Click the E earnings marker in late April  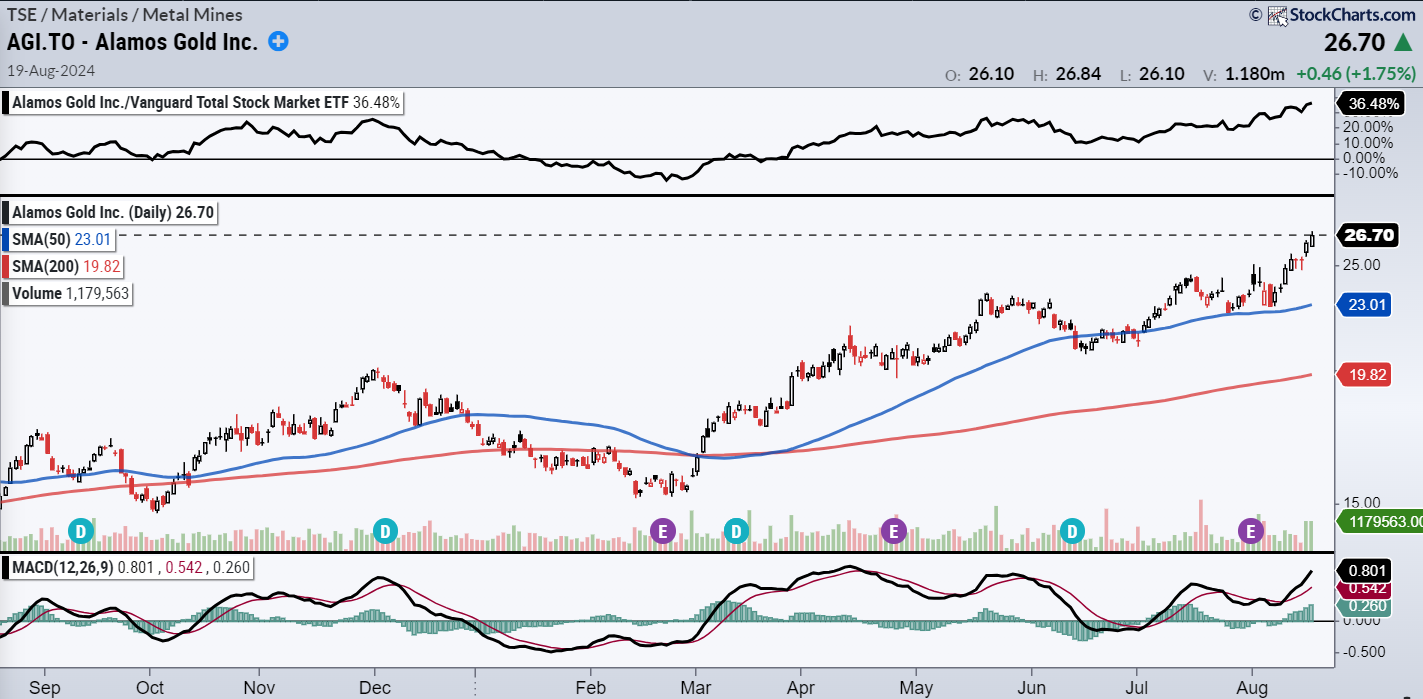pyautogui.click(x=892, y=530)
